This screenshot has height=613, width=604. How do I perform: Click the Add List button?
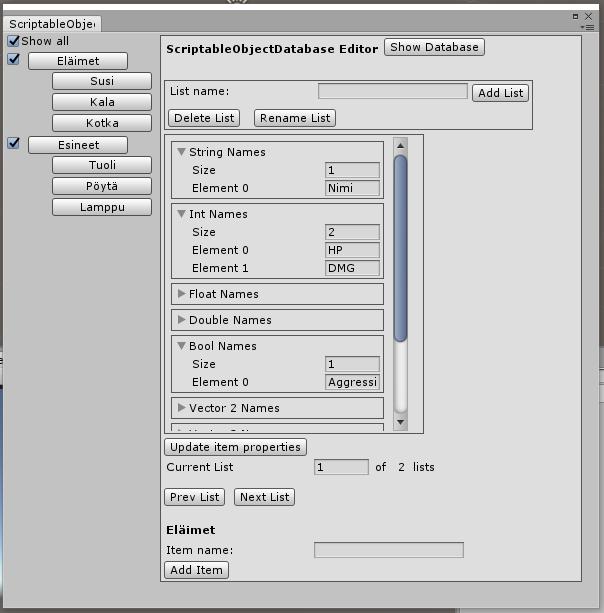pos(500,93)
